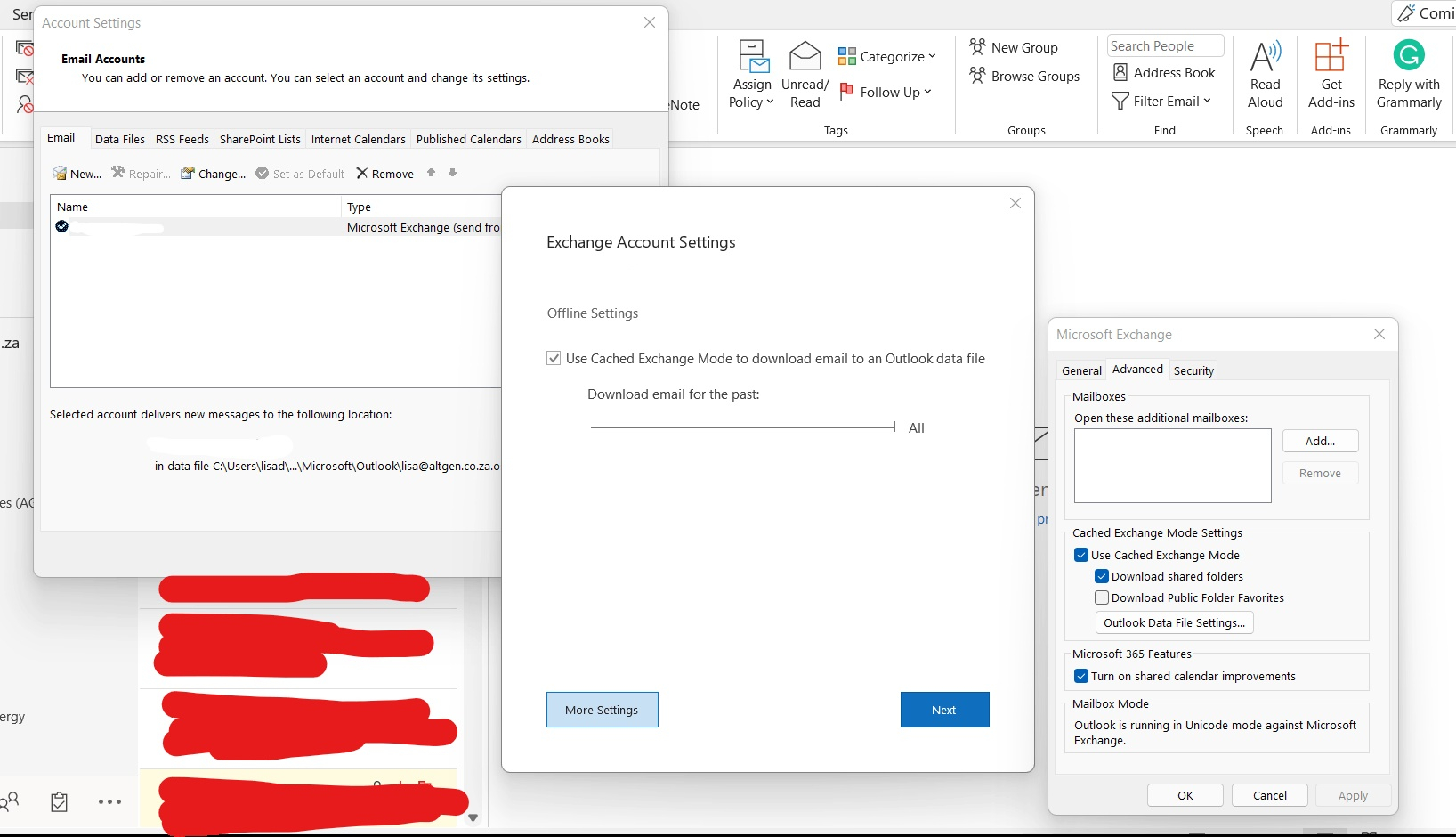Click New account icon in Account Settings
Viewport: 1456px width, 837px height.
click(60, 174)
